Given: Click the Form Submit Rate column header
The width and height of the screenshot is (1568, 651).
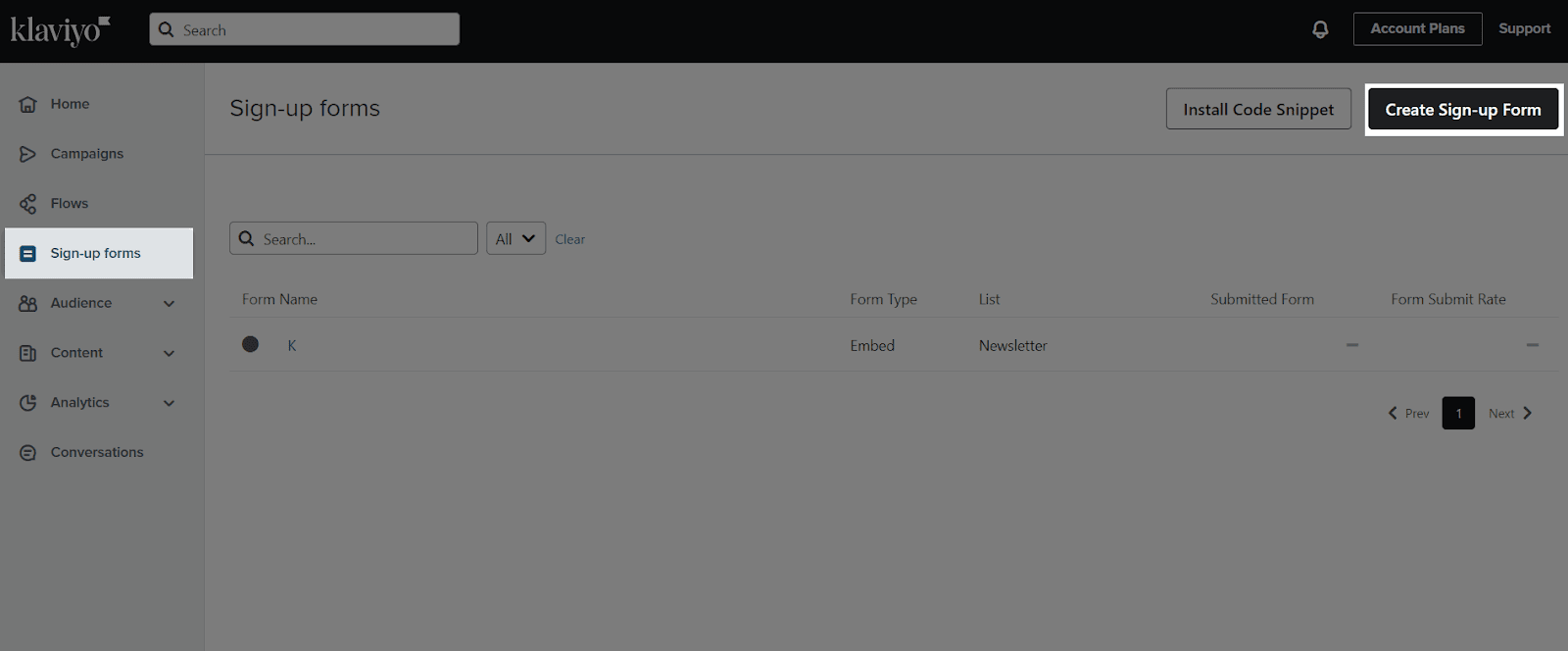Looking at the screenshot, I should tap(1448, 299).
